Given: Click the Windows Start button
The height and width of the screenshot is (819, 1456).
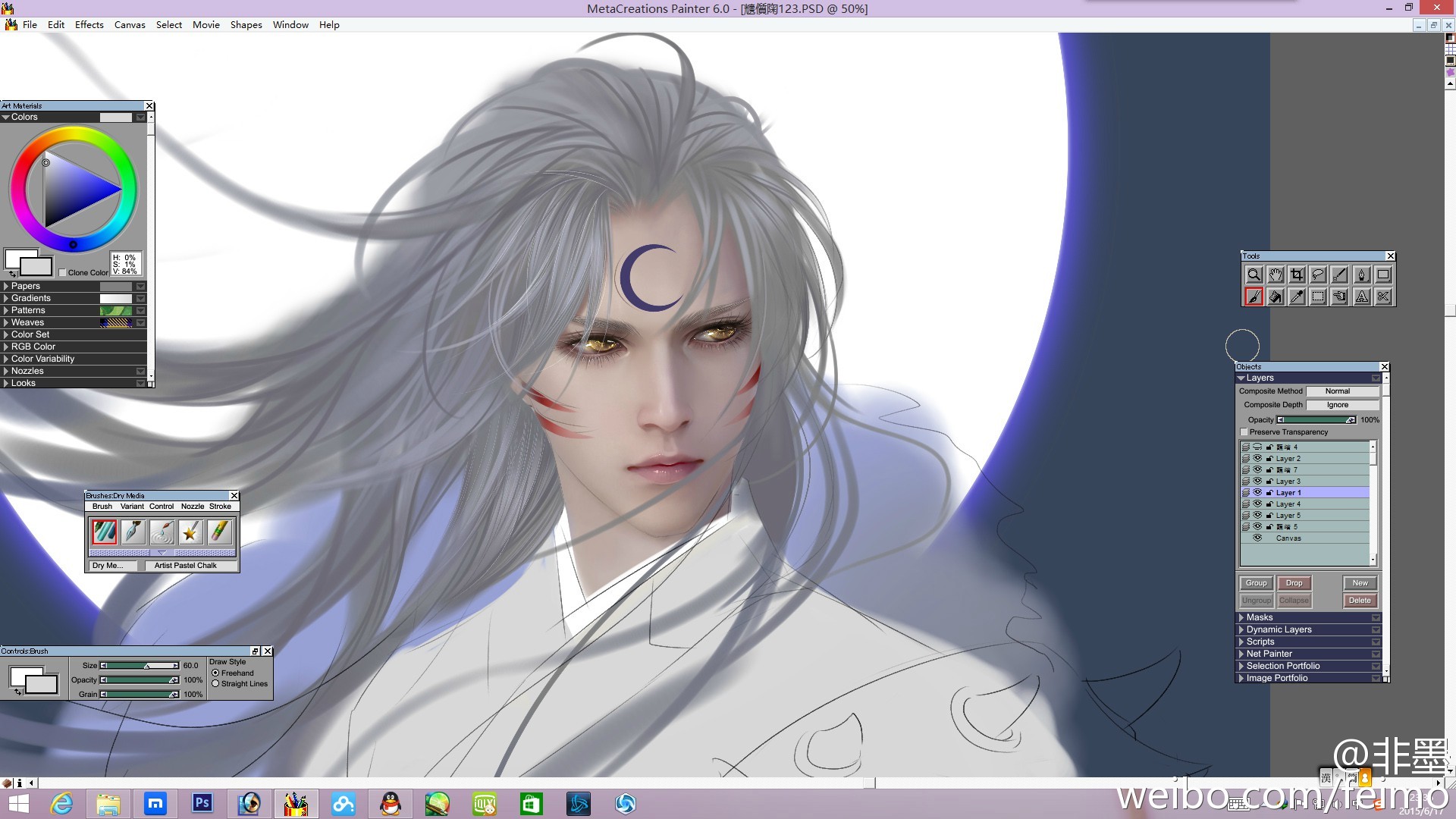Looking at the screenshot, I should point(18,803).
